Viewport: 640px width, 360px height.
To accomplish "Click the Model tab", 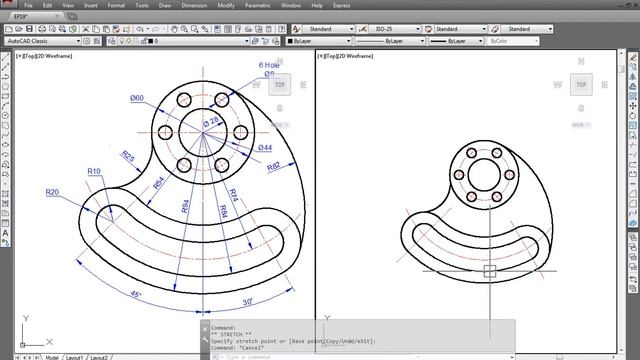I will click(x=52, y=358).
